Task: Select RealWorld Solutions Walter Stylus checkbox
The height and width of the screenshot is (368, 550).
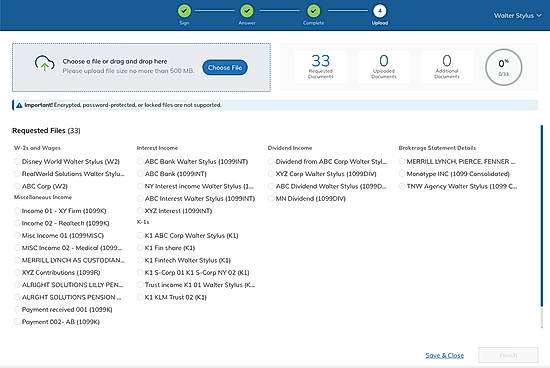Action: [17, 174]
